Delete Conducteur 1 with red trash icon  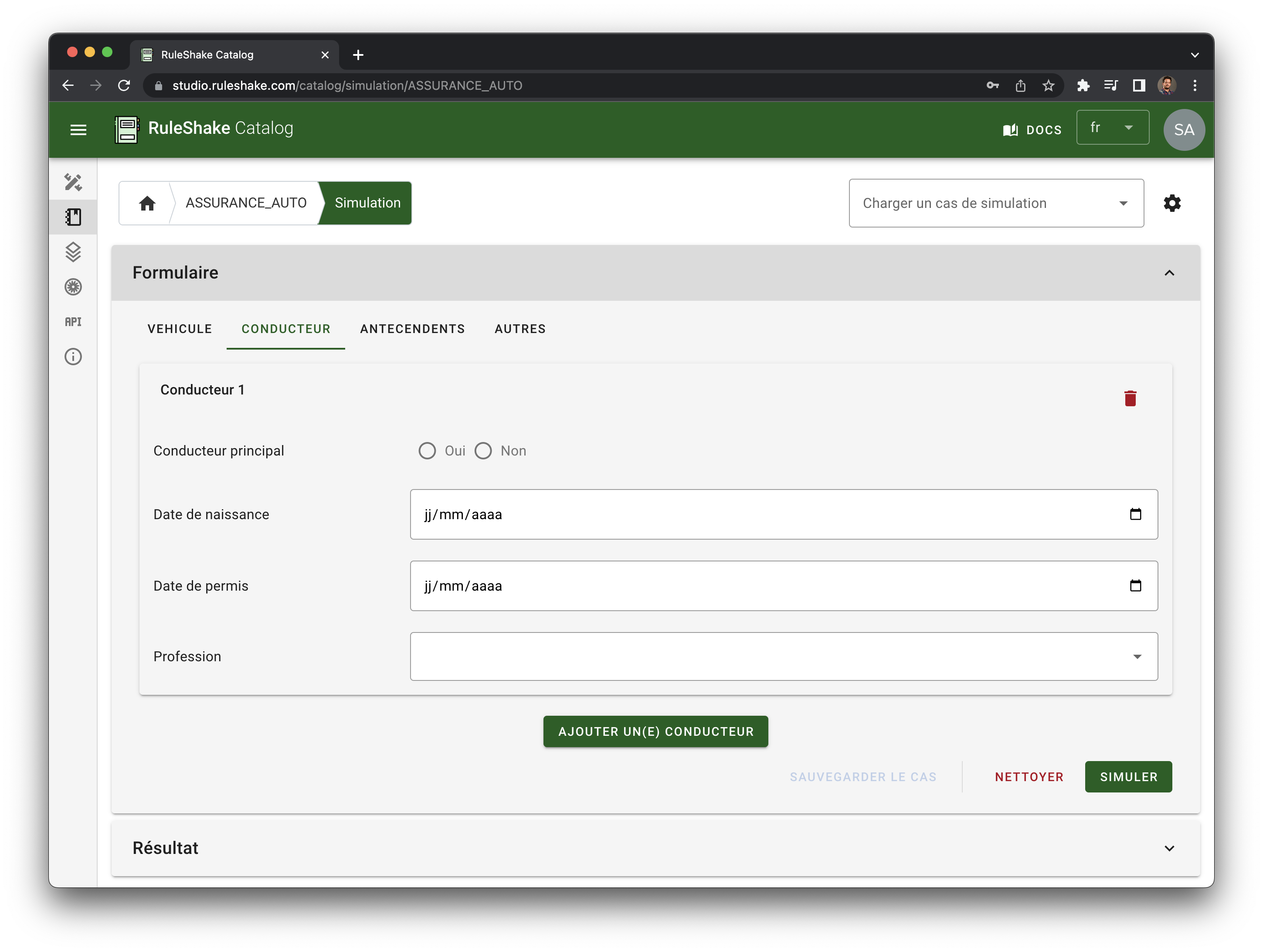point(1130,398)
